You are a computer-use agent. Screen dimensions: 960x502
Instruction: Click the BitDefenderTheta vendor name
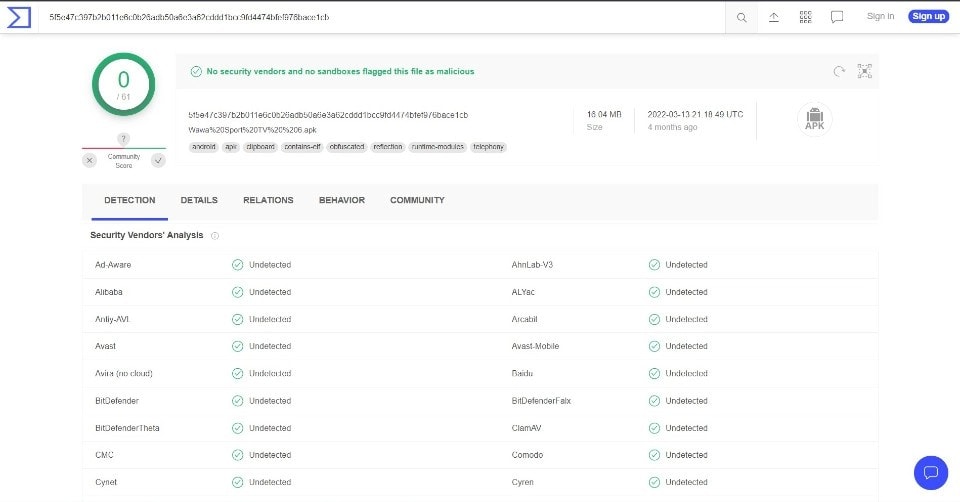127,428
